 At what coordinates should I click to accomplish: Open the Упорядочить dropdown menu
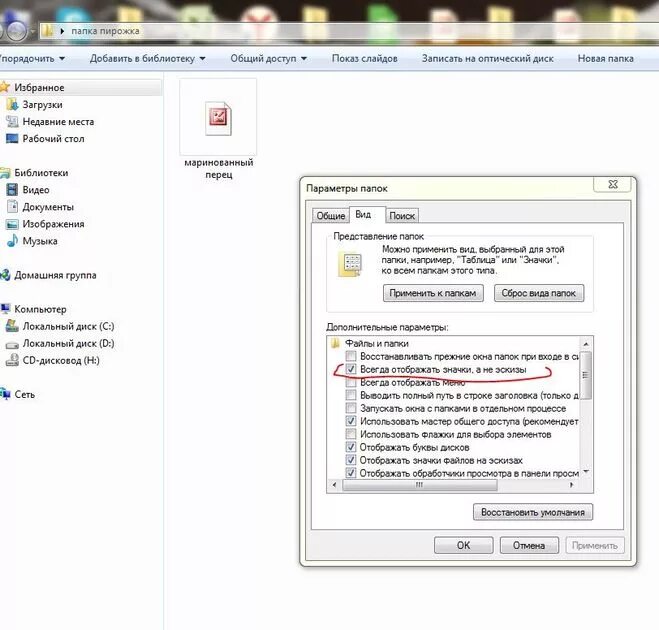pos(33,58)
